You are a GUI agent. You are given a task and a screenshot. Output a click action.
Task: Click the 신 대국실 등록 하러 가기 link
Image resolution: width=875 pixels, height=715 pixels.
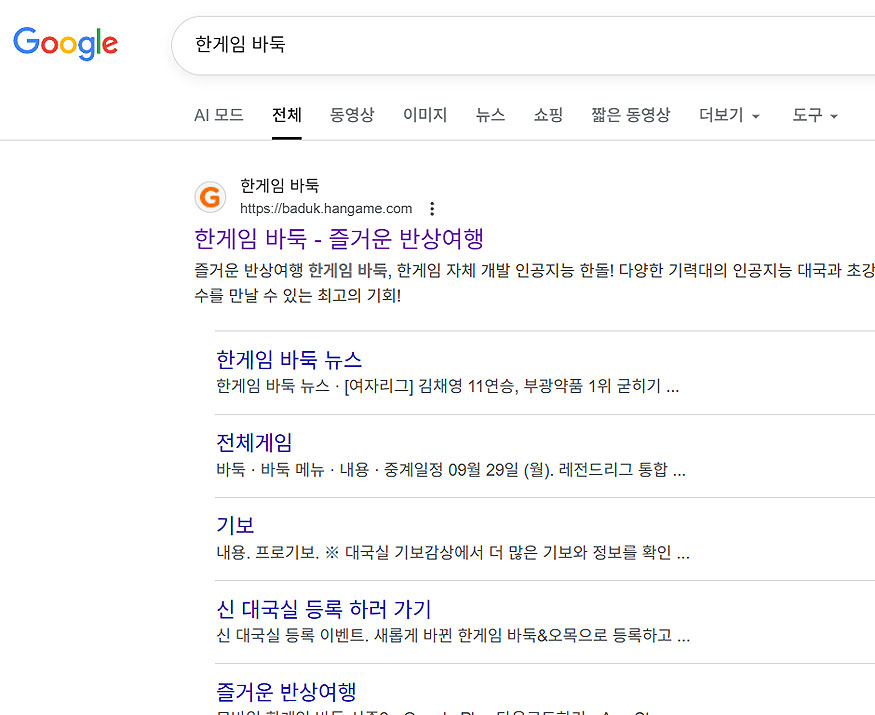pos(323,609)
